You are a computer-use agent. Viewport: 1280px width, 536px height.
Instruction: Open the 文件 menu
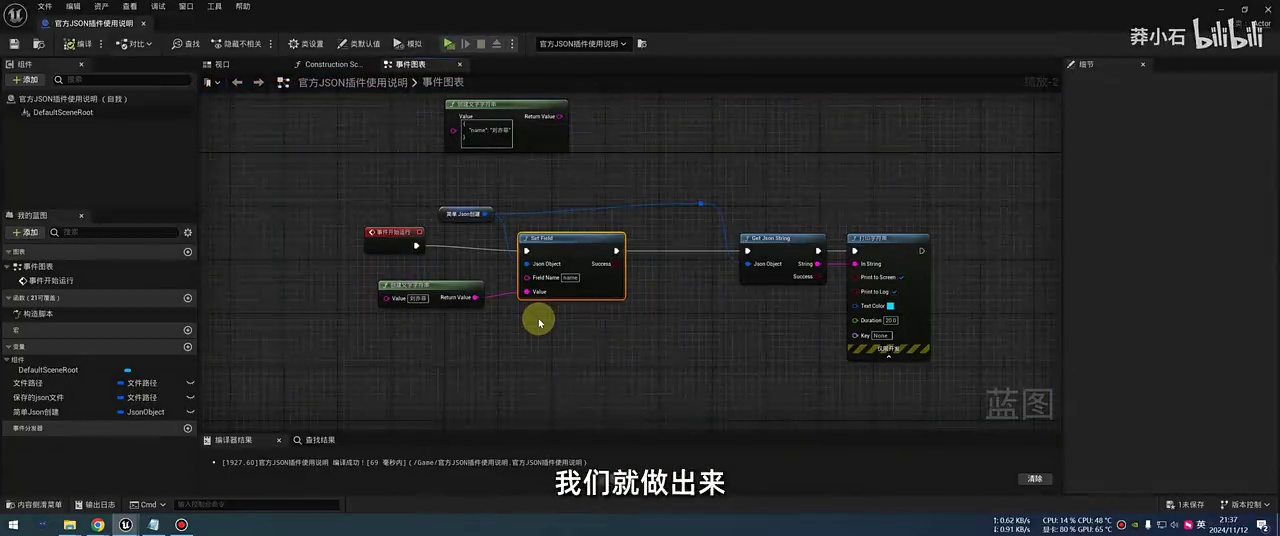tap(45, 6)
